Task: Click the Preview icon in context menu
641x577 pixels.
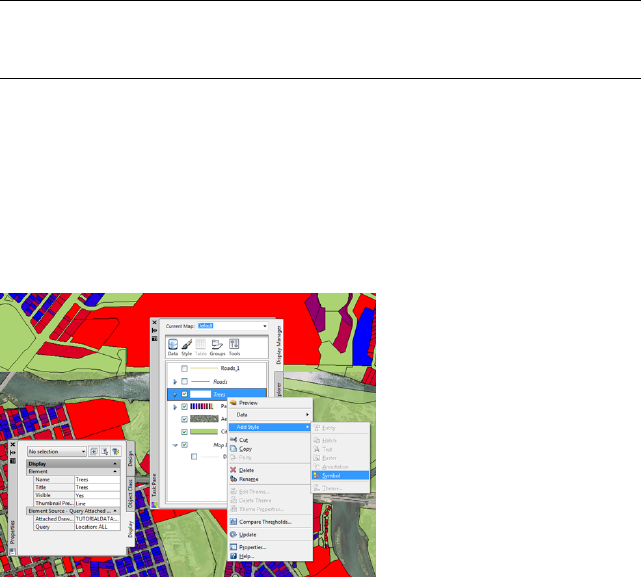Action: click(233, 403)
